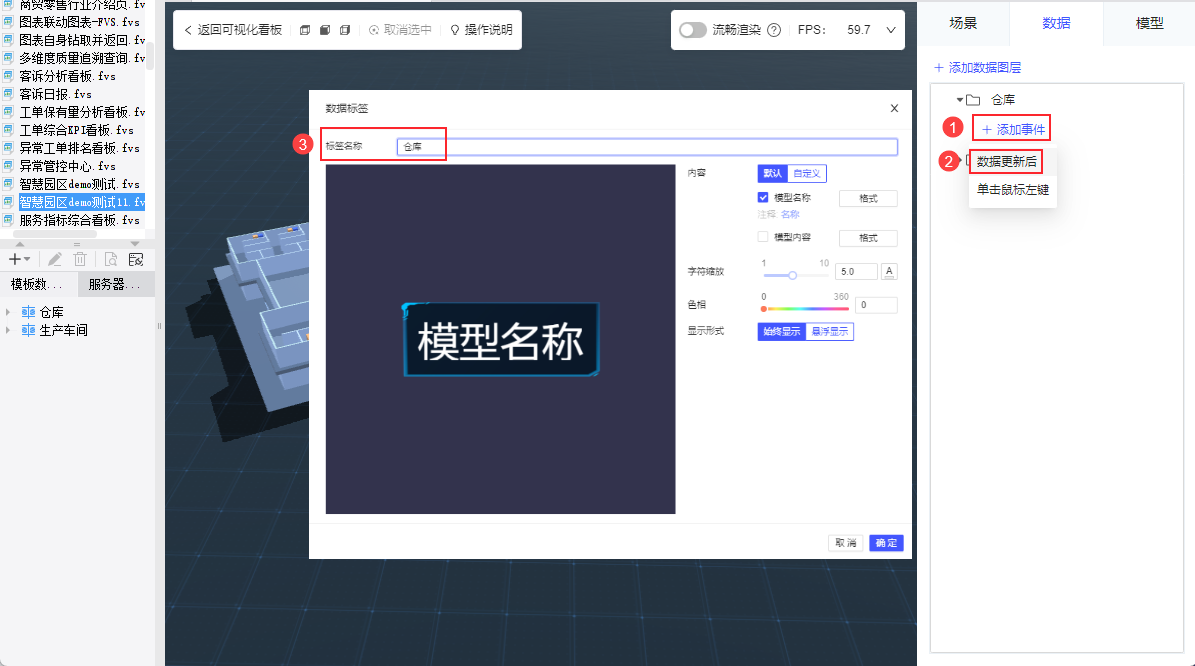This screenshot has height=666, width=1195.
Task: Open the dropdown arrow next to add-dataset plus
Action: [x=27, y=260]
